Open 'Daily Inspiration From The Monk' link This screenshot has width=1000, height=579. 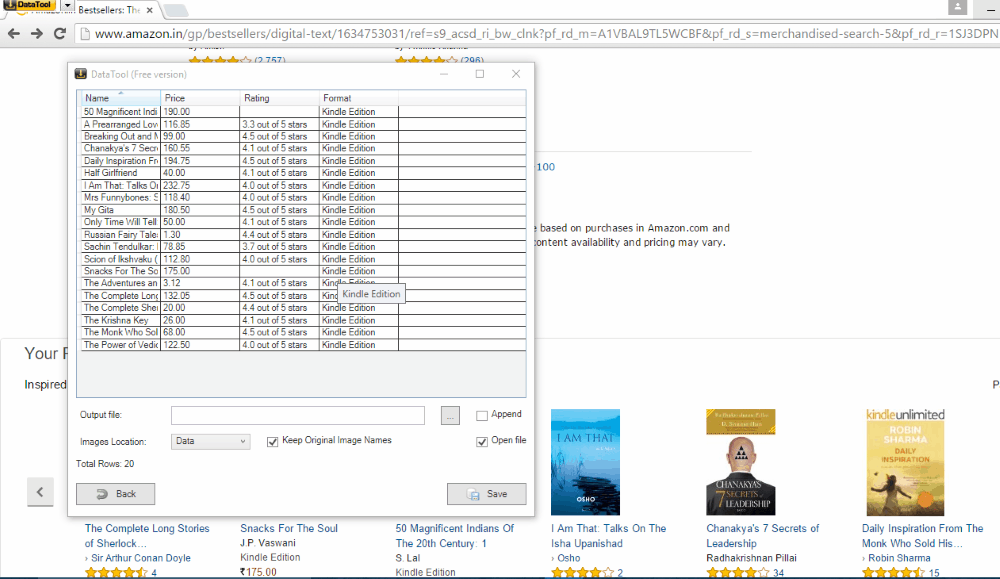(923, 536)
